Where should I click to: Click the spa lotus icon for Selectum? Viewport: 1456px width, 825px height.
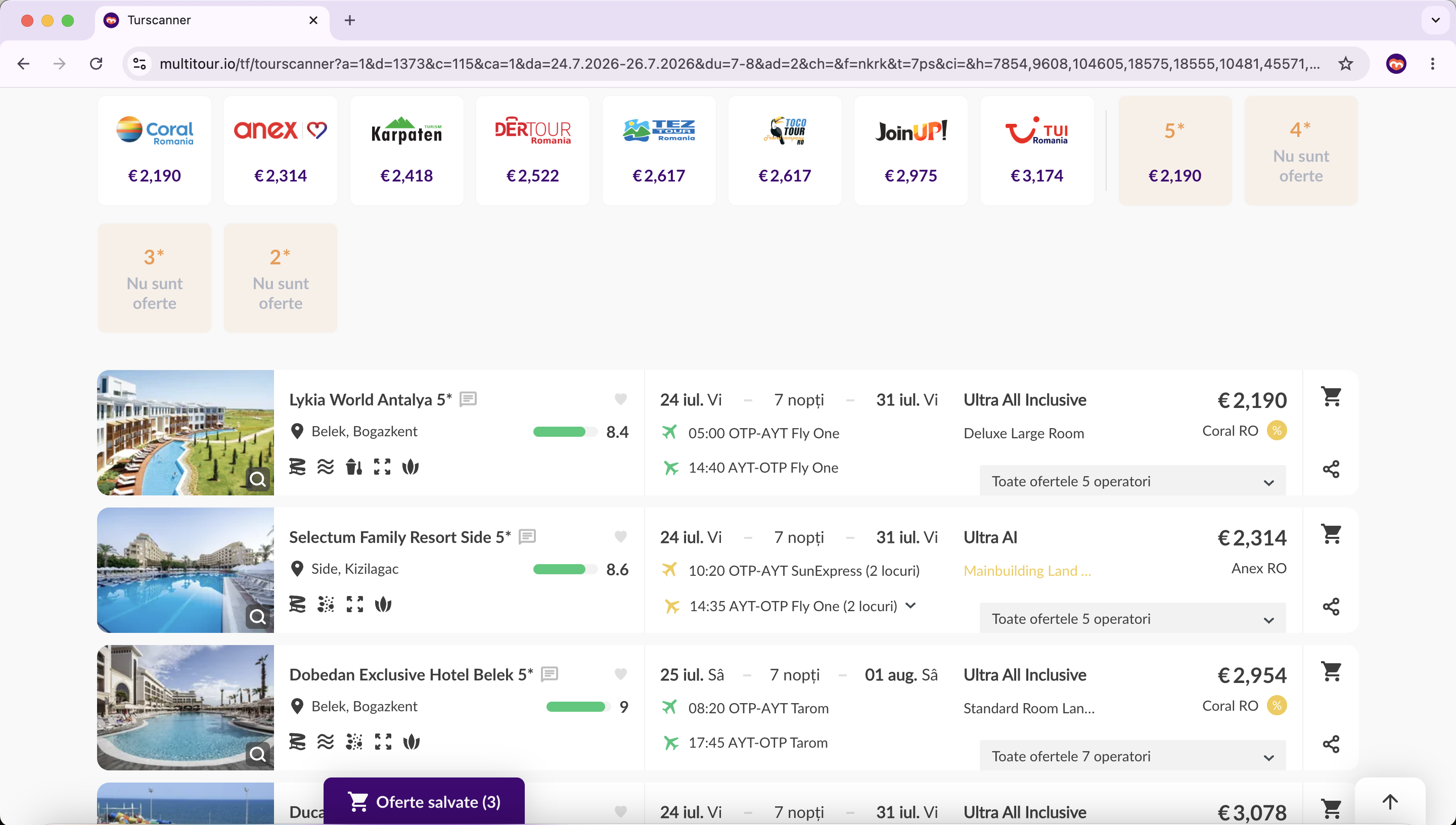(x=384, y=605)
